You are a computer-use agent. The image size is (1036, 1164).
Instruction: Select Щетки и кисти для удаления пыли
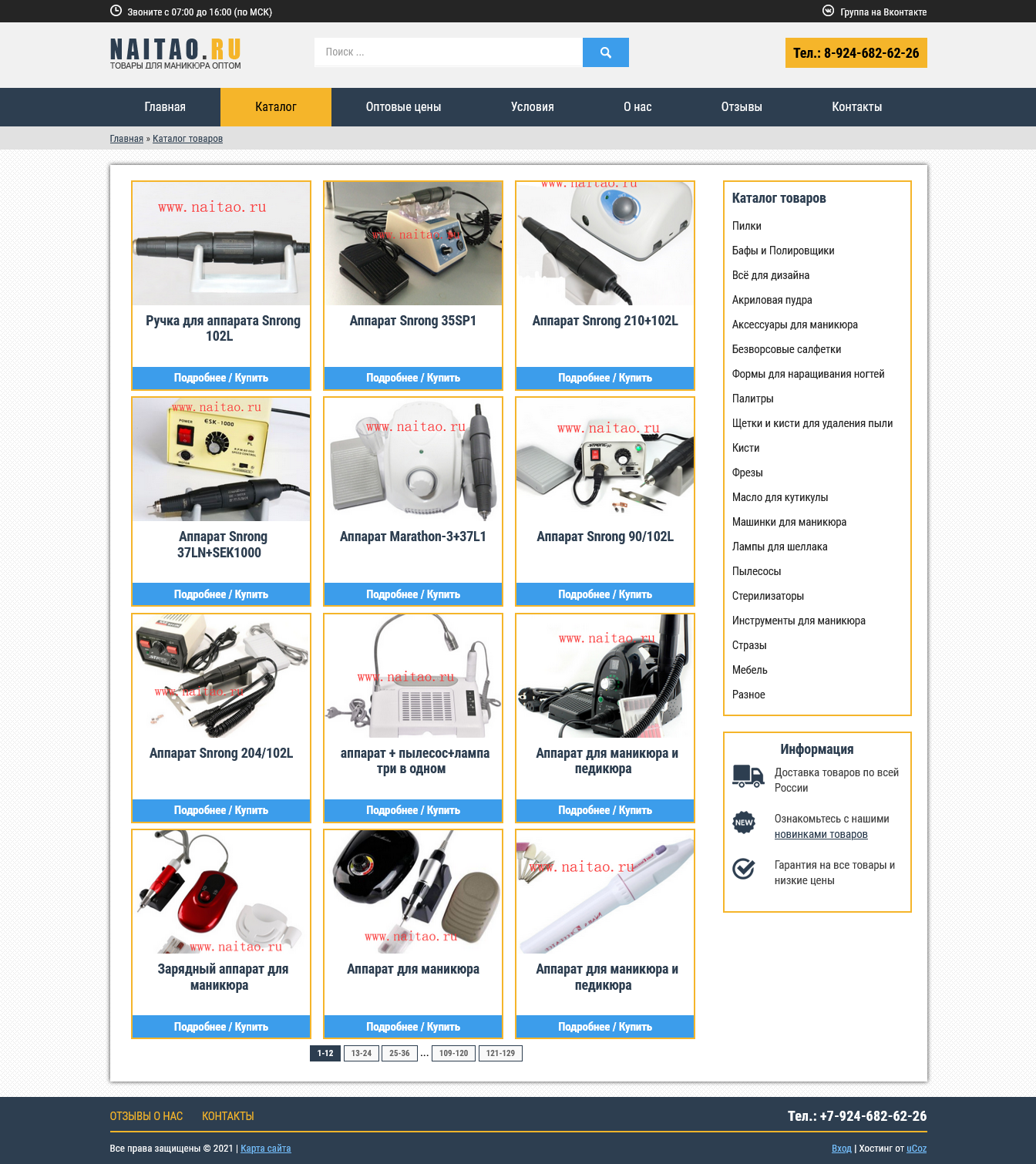pyautogui.click(x=812, y=423)
